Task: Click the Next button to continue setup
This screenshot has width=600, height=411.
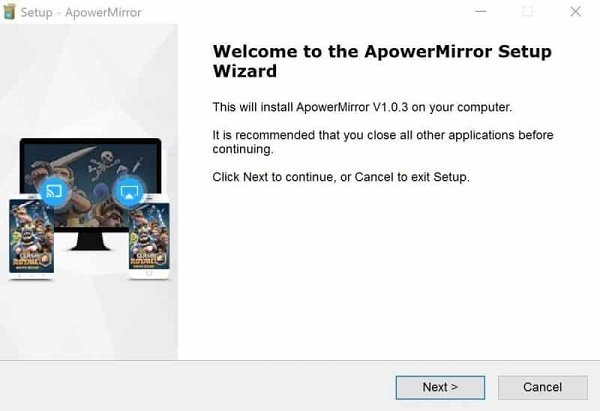Action: click(x=440, y=387)
